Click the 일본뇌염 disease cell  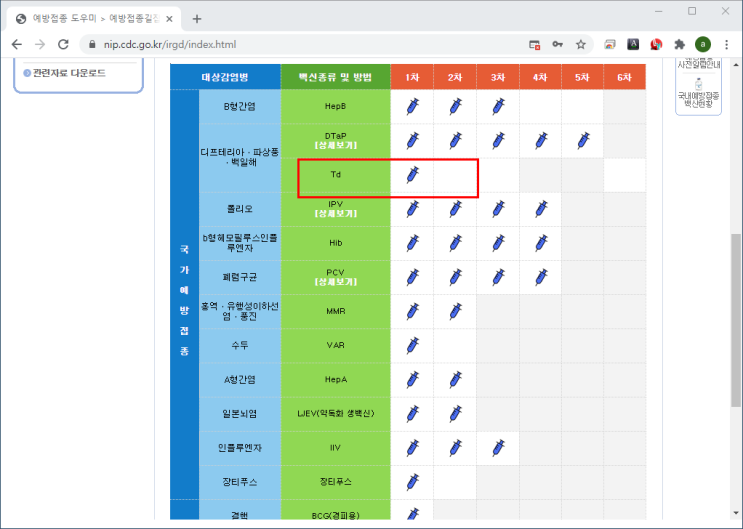240,414
